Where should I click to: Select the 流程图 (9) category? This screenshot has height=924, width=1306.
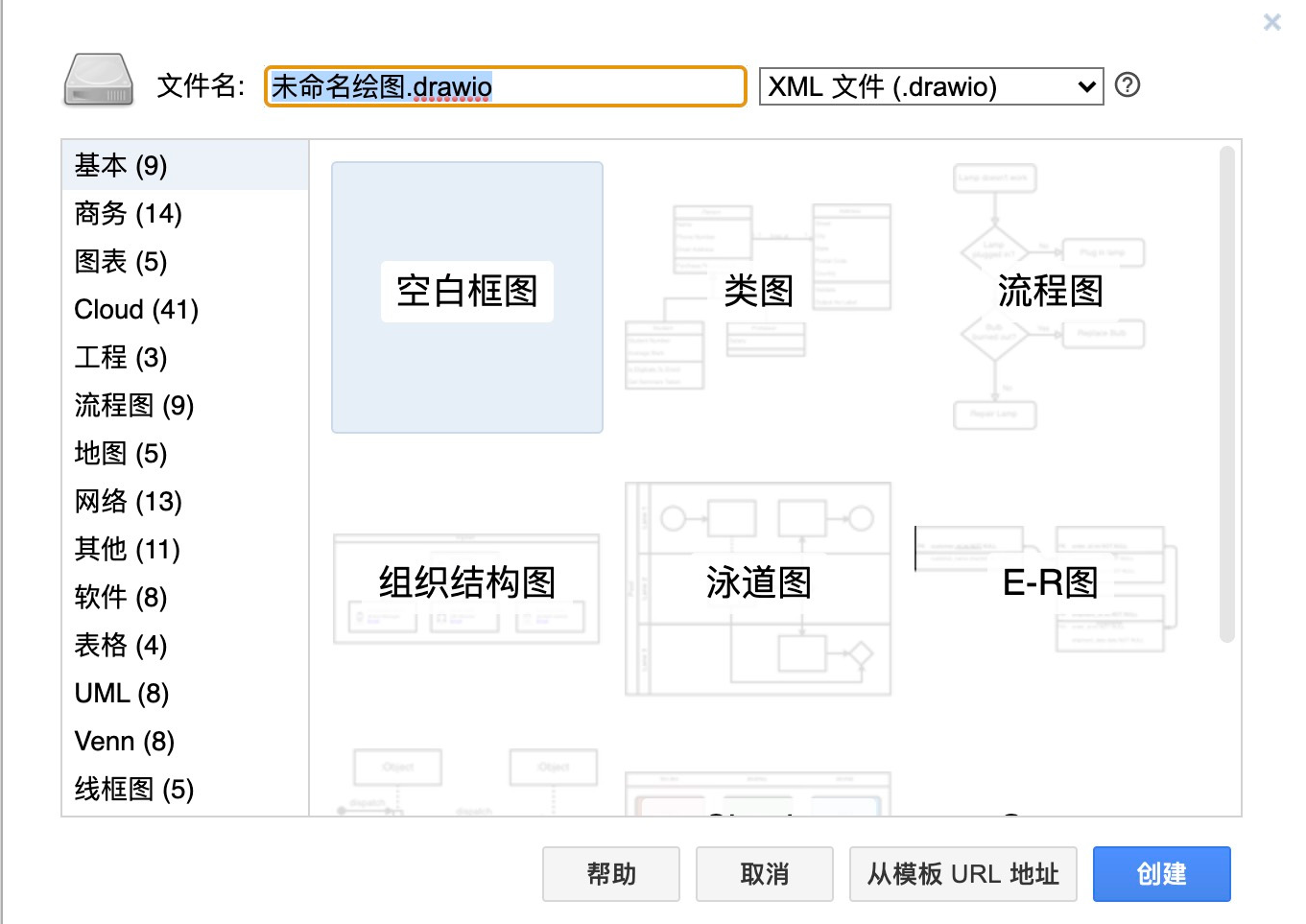coord(185,405)
